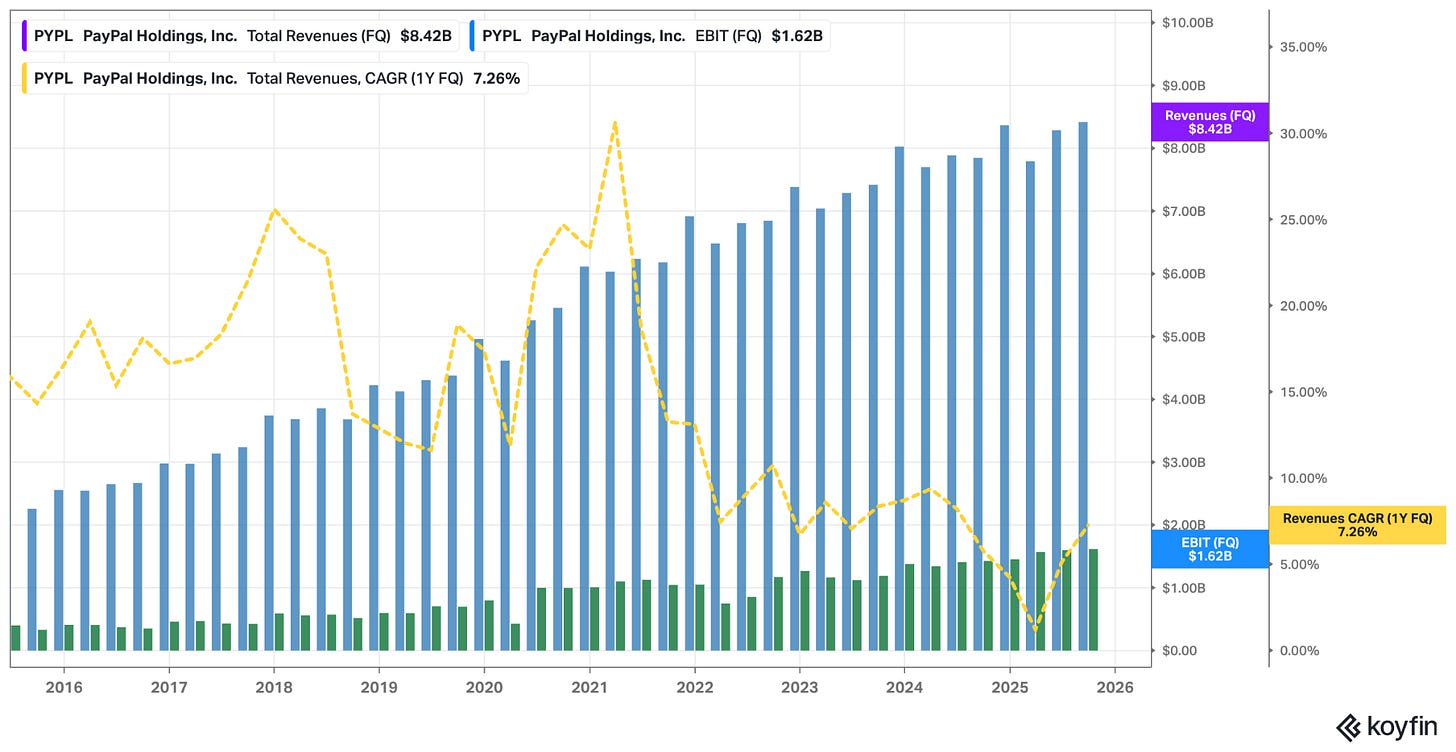Select the Total Revenues (FQ) $8.42B legend entry
The image size is (1456, 752).
coord(241,36)
